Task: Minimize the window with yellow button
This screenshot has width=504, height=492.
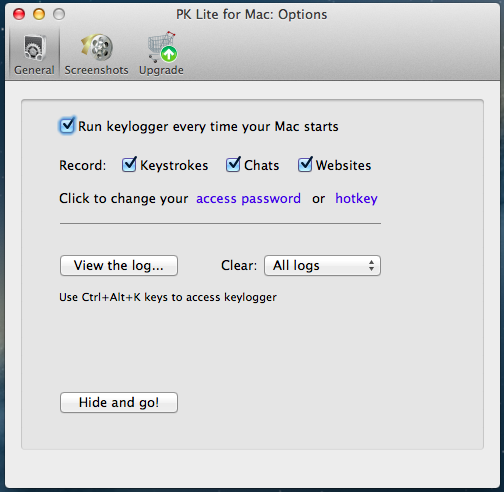Action: [x=39, y=14]
